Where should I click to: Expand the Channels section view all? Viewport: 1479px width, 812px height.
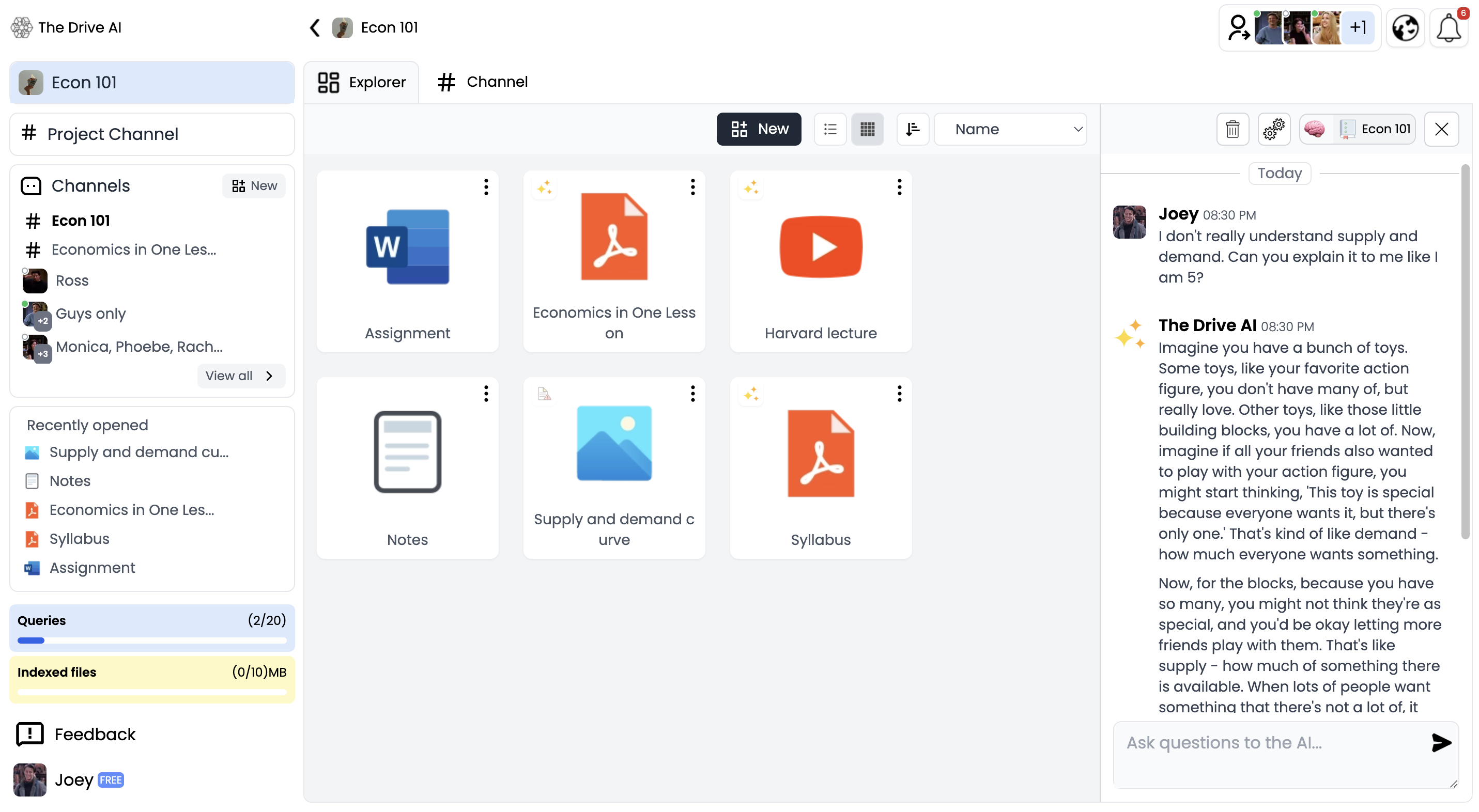pyautogui.click(x=239, y=376)
